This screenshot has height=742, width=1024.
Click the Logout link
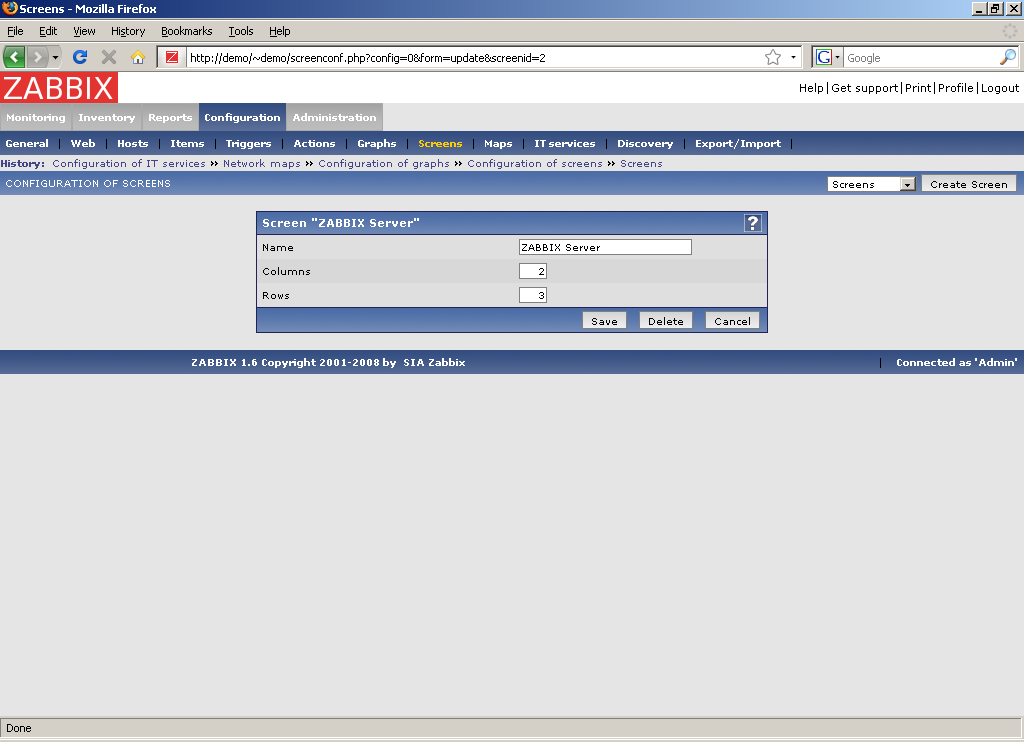(1000, 88)
